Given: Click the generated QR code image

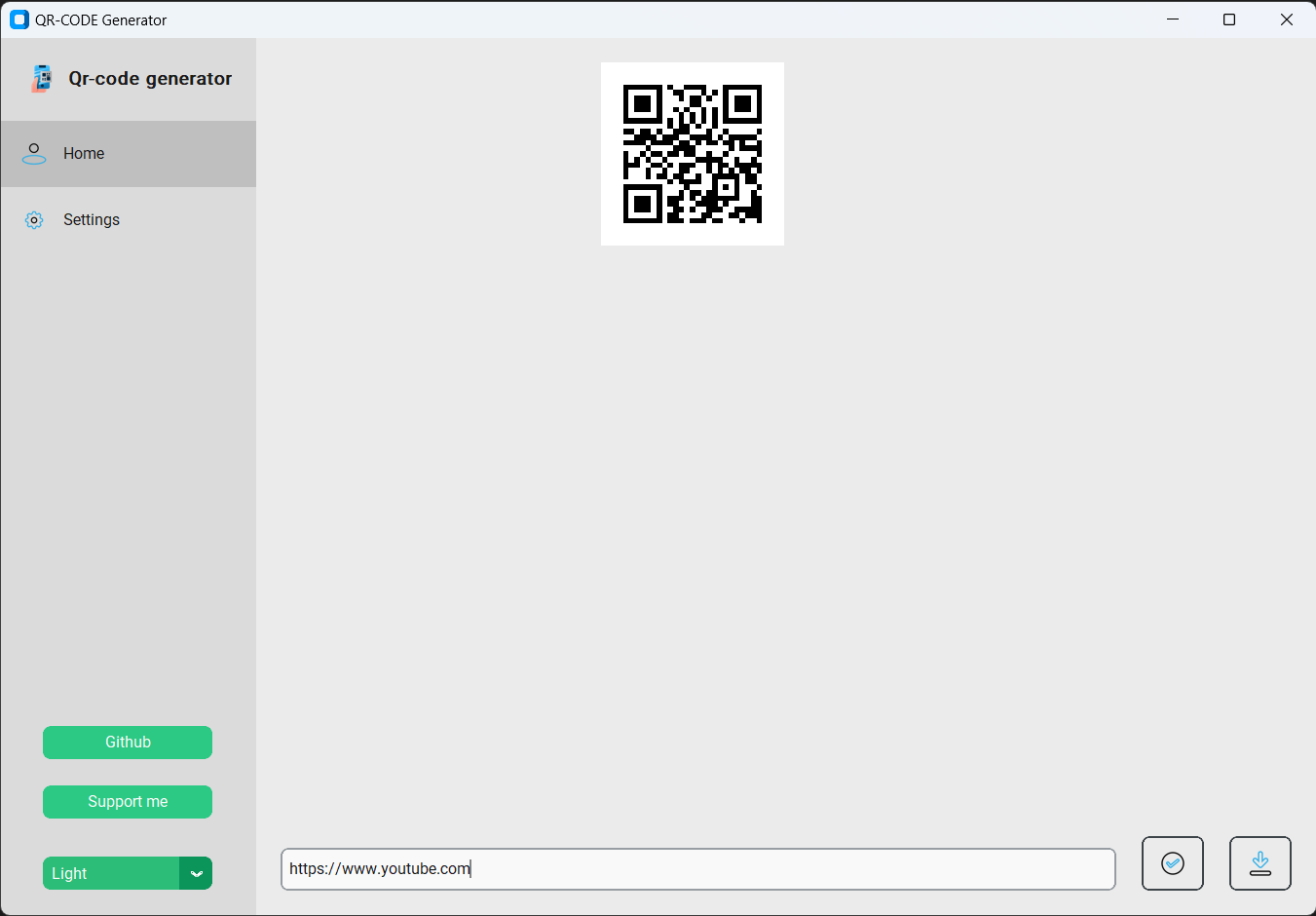Looking at the screenshot, I should pos(692,153).
